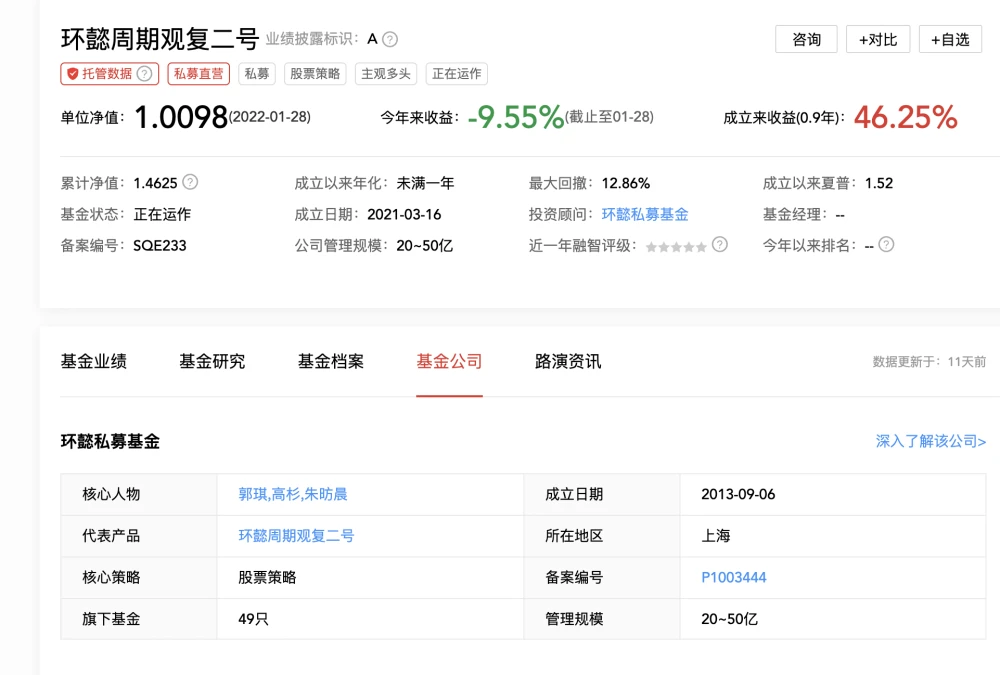Click the 私募 tag

pos(257,74)
